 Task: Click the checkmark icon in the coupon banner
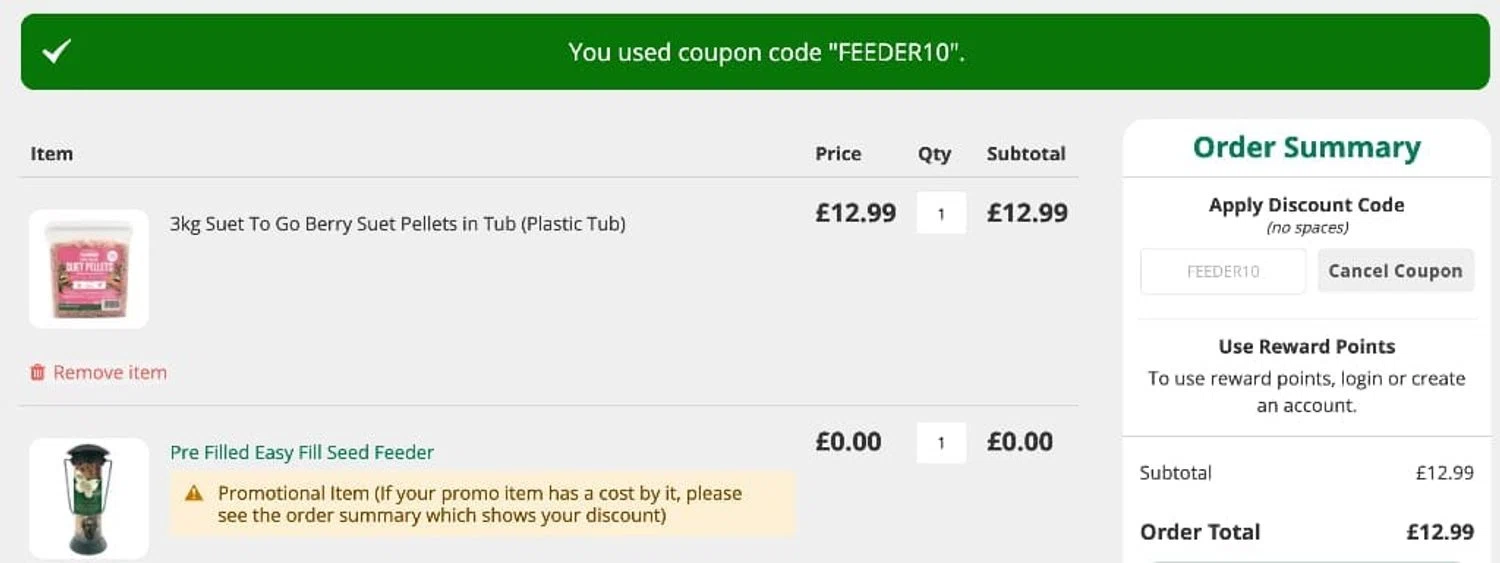click(57, 52)
